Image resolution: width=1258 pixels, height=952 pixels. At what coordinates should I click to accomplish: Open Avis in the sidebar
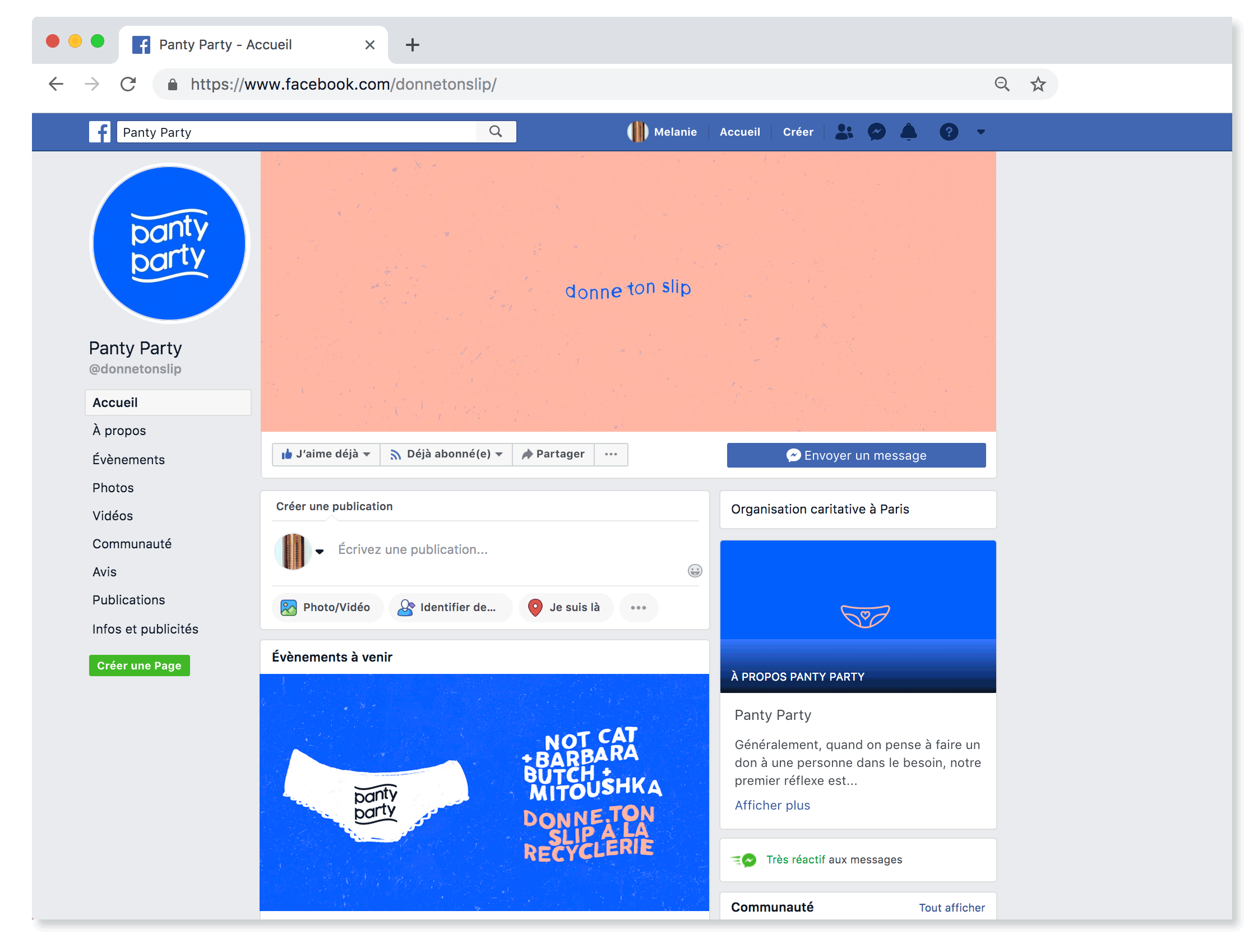tap(105, 572)
